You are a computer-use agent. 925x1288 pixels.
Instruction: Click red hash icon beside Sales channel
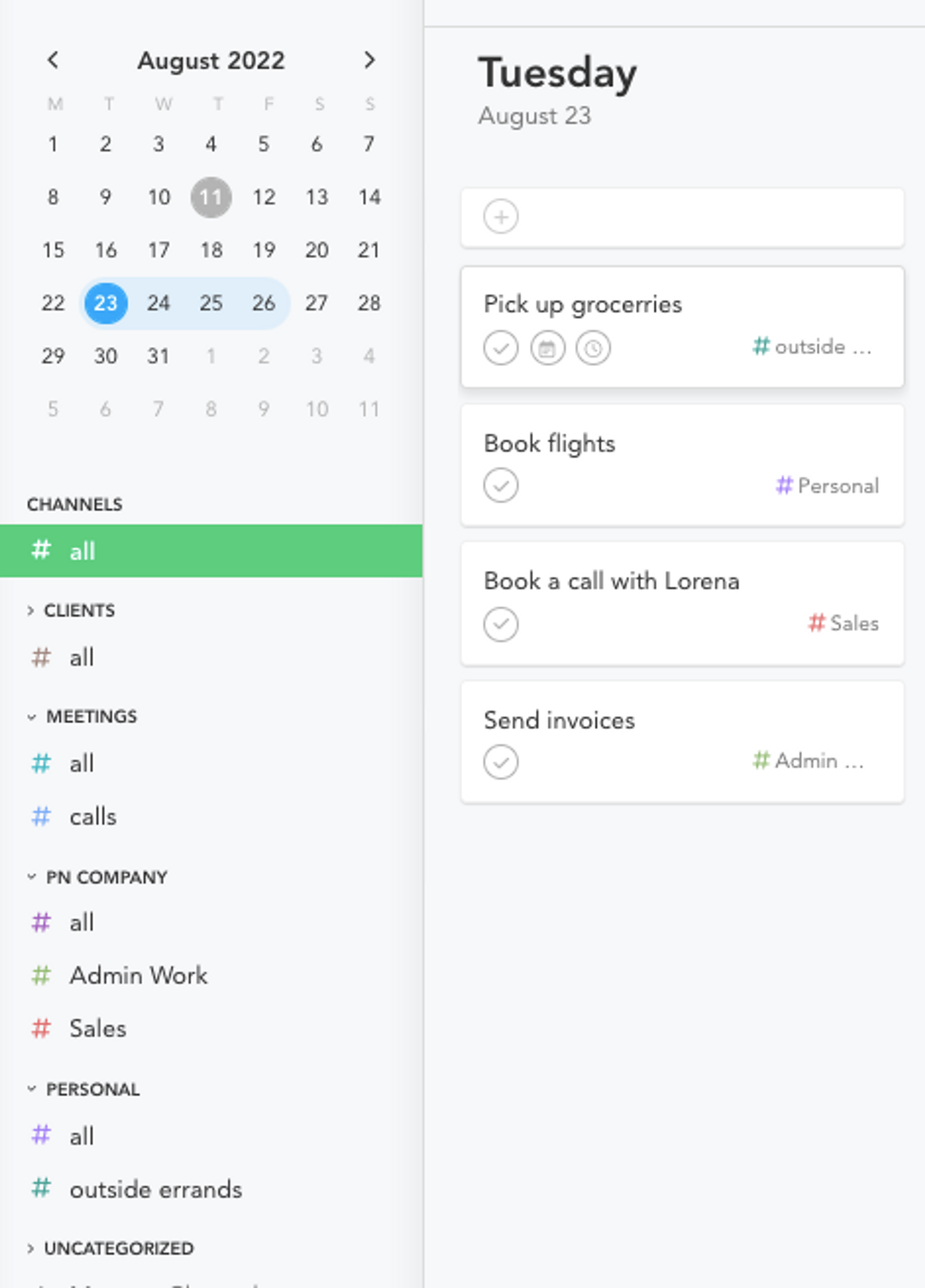pos(41,1028)
